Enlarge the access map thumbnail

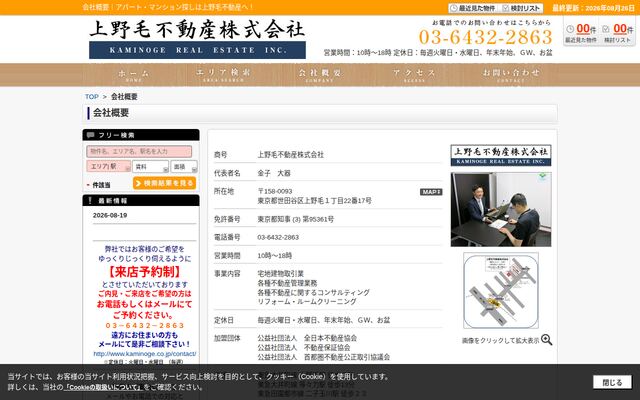501,290
